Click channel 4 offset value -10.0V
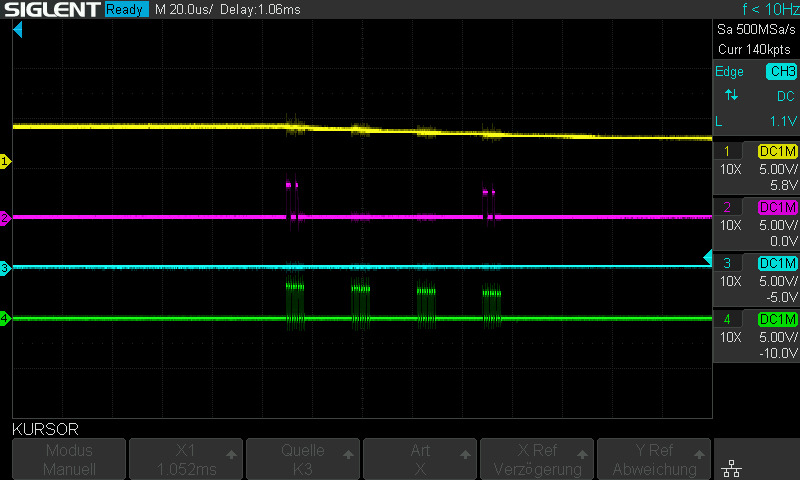Image resolution: width=800 pixels, height=480 pixels. (778, 353)
